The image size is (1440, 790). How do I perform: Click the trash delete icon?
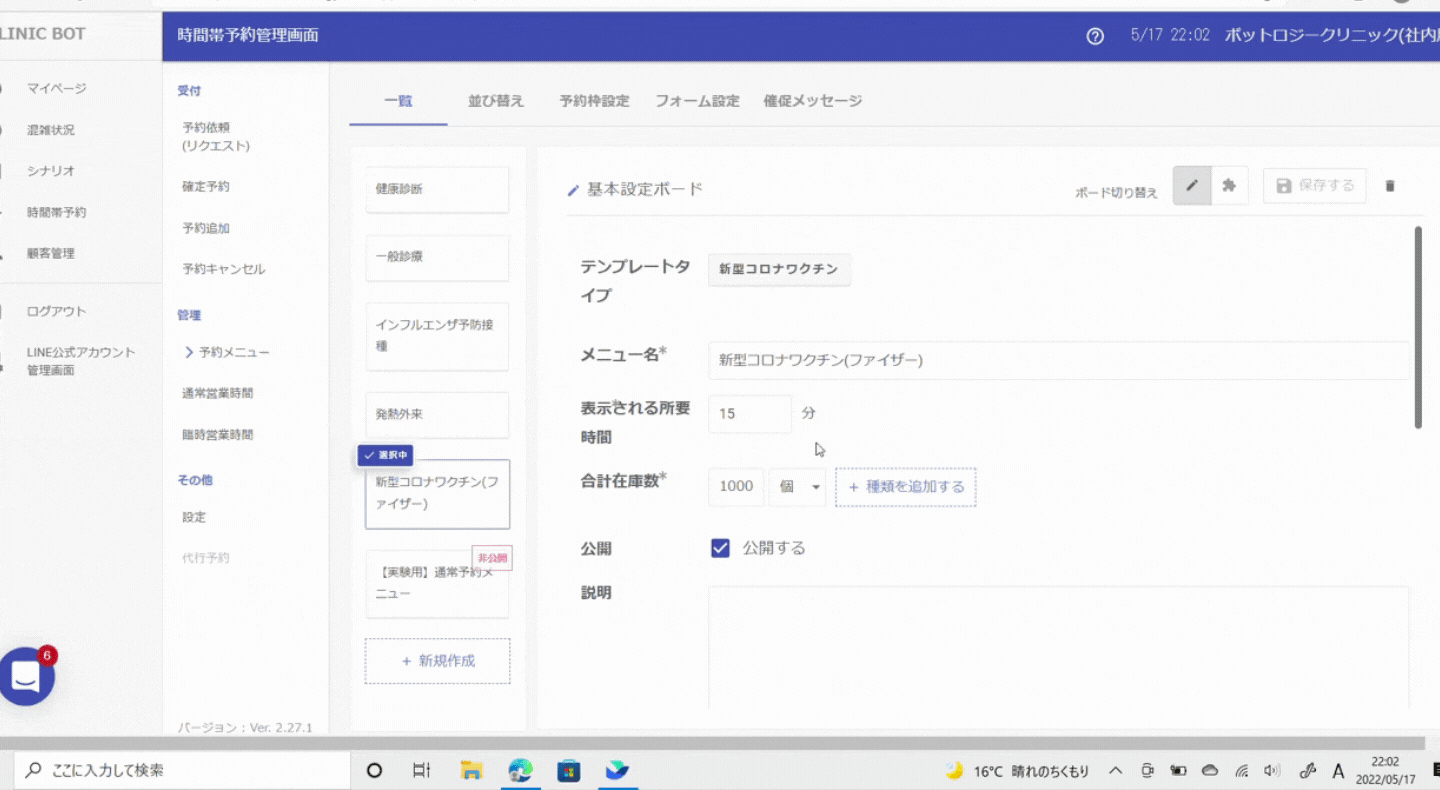(x=1389, y=186)
